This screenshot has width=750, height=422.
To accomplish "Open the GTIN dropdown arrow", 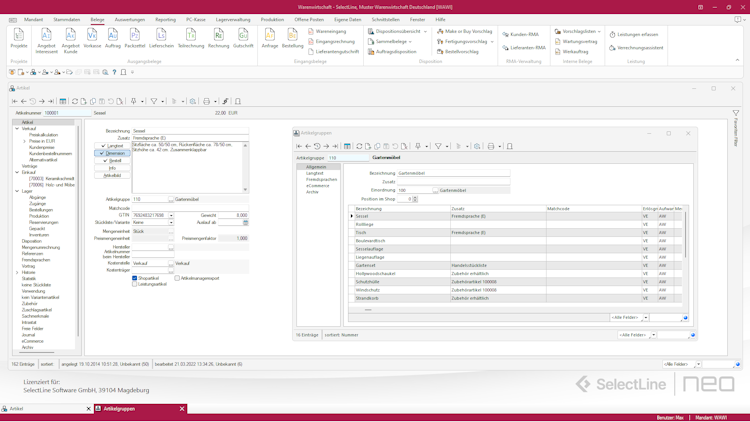I will (171, 215).
